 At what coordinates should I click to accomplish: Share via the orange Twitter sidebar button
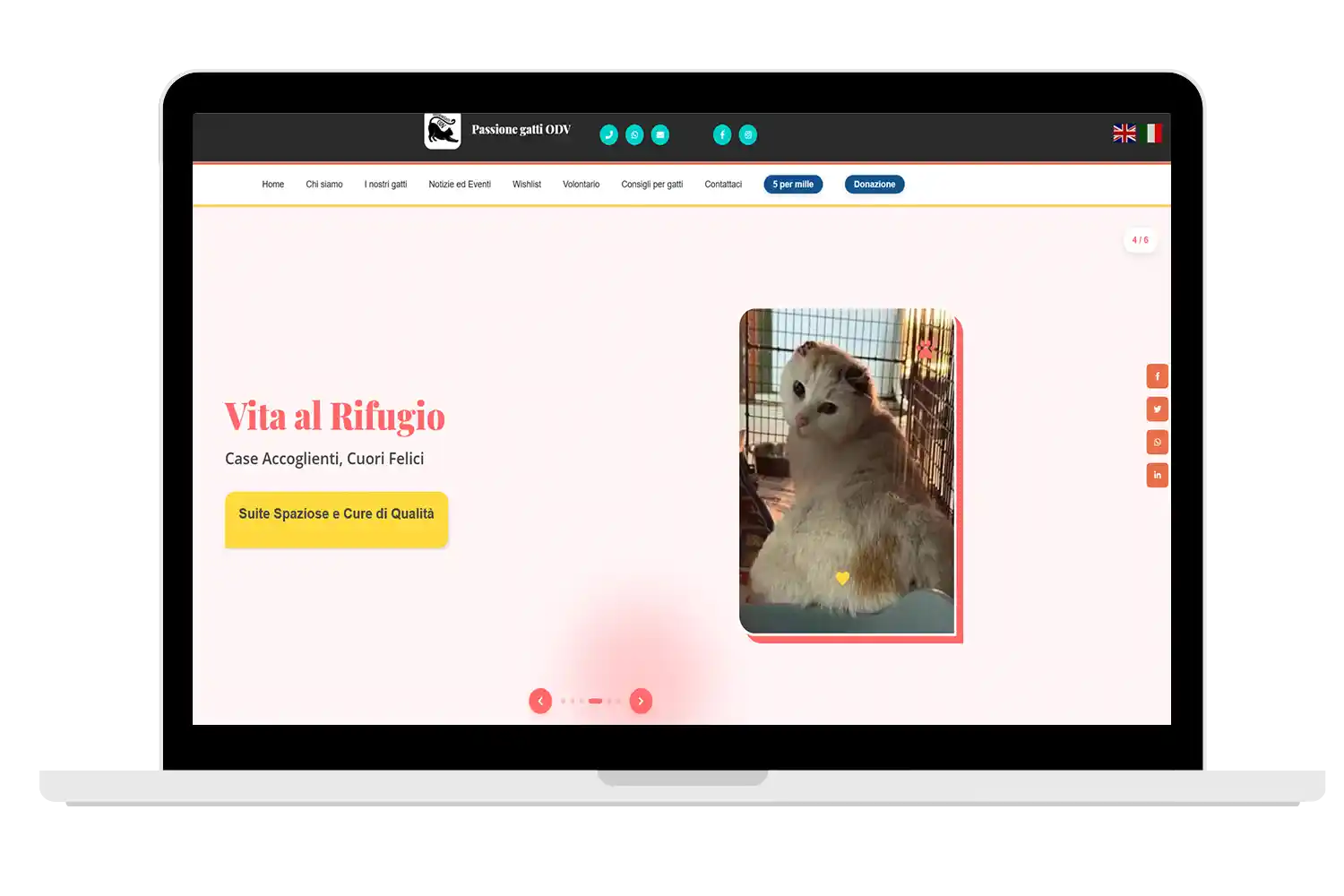(1157, 409)
